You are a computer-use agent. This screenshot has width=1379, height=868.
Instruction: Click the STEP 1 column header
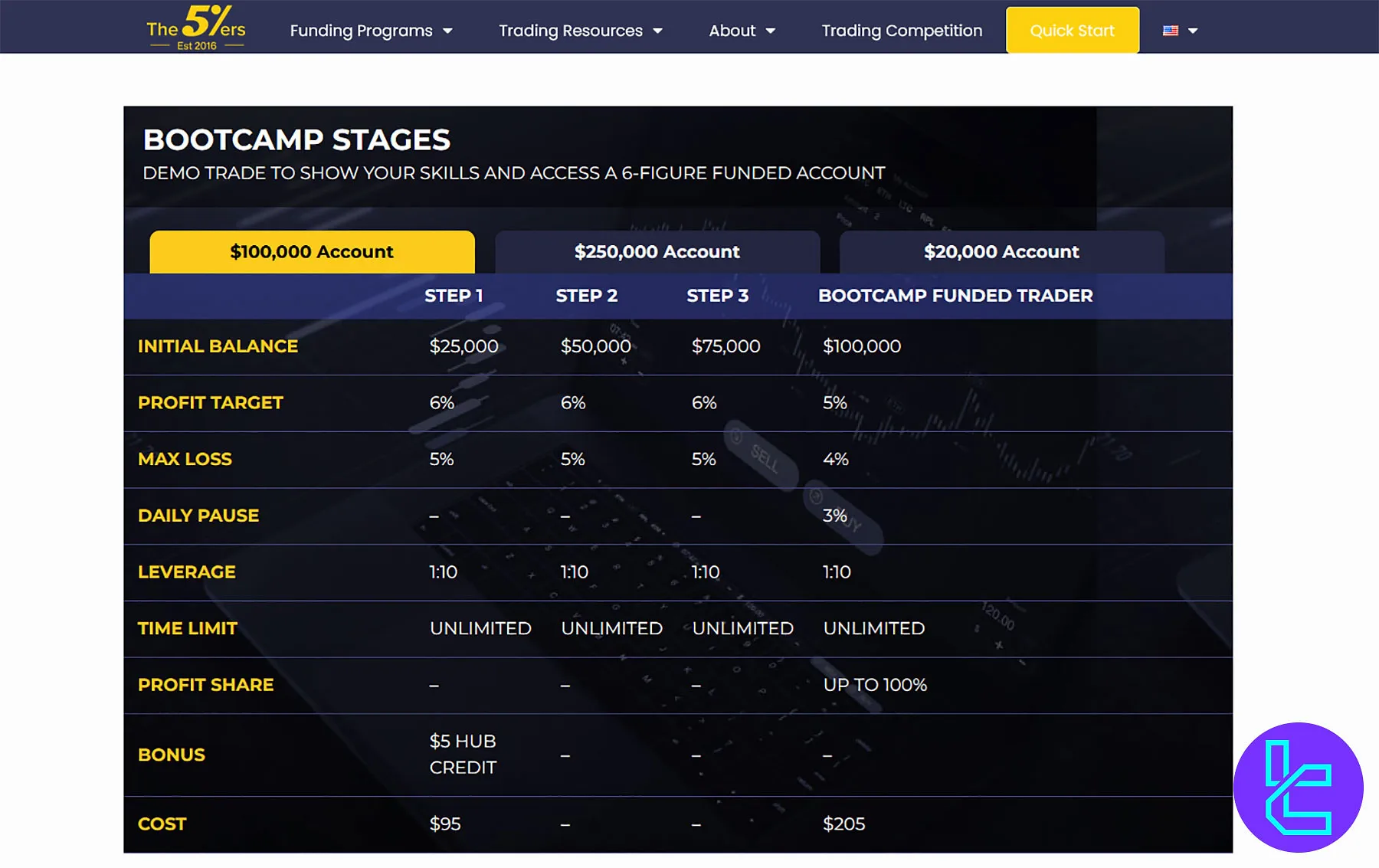tap(454, 296)
